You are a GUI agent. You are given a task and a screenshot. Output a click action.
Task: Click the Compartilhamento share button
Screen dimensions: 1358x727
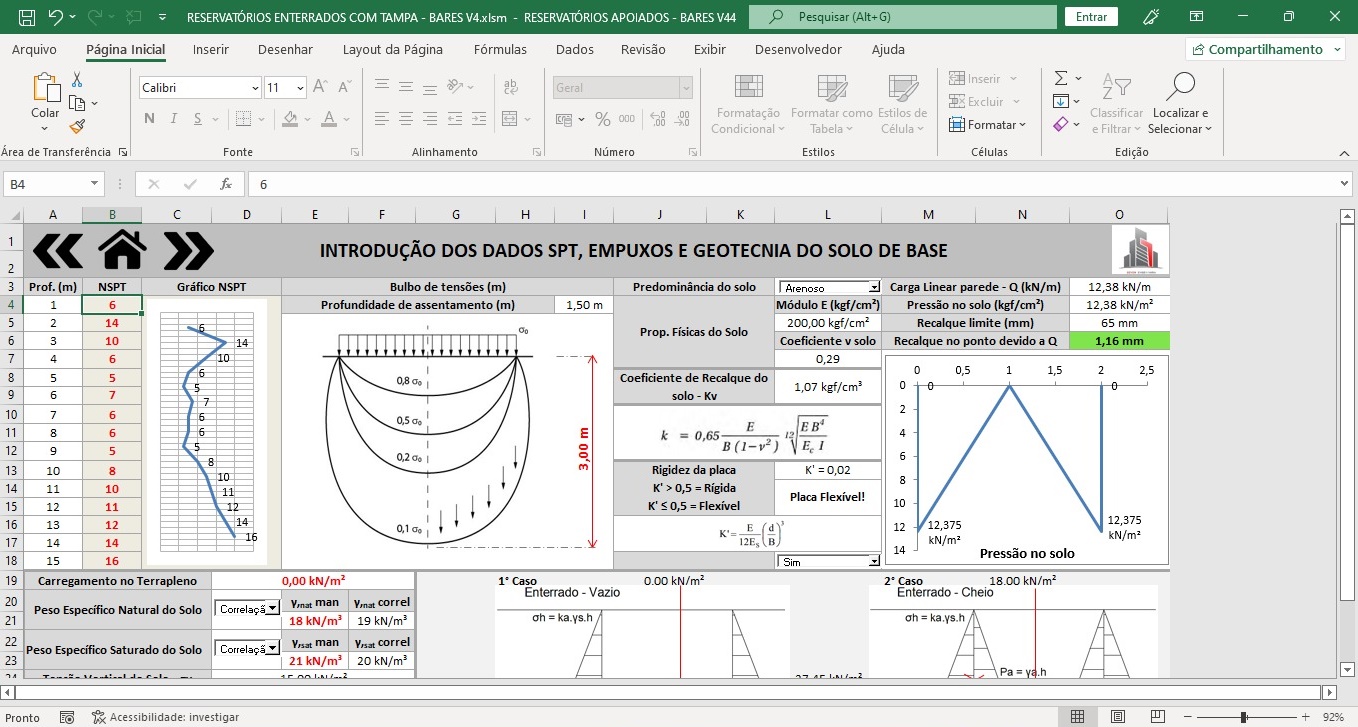coord(1266,49)
